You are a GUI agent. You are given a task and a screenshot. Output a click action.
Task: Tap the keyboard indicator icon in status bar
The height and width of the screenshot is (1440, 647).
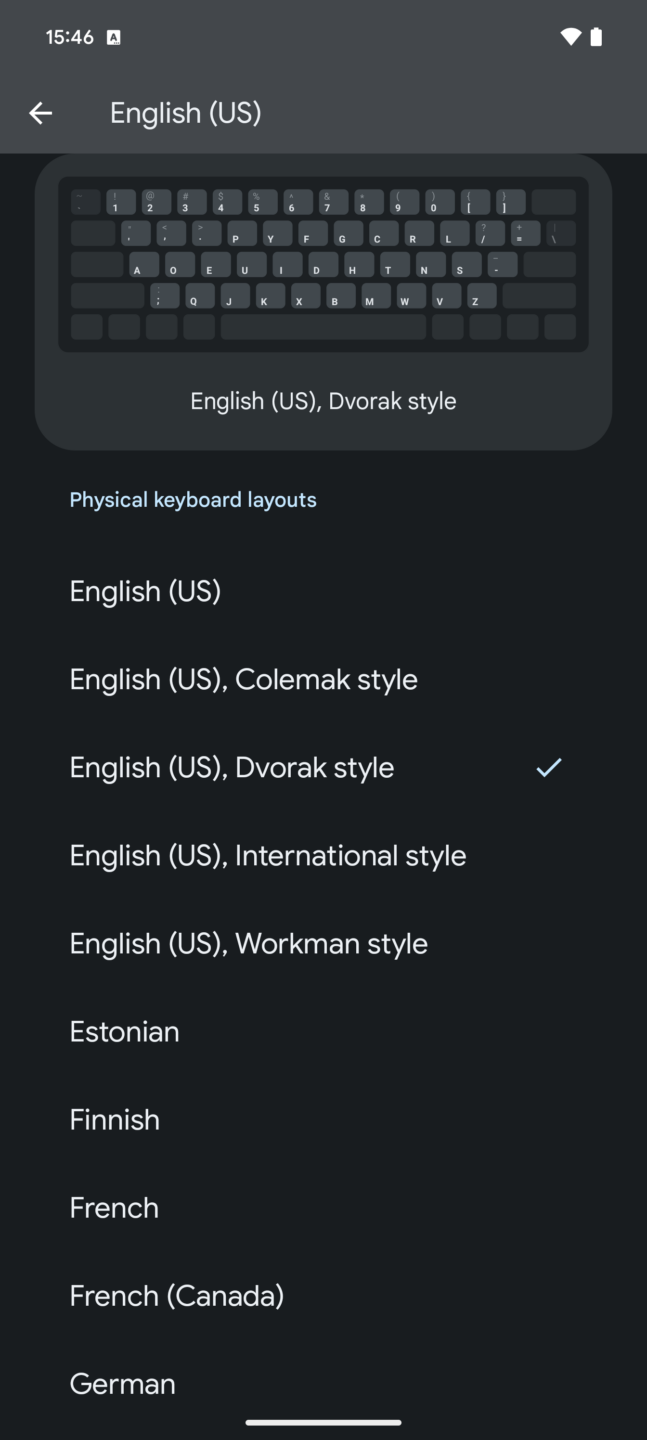(x=113, y=38)
